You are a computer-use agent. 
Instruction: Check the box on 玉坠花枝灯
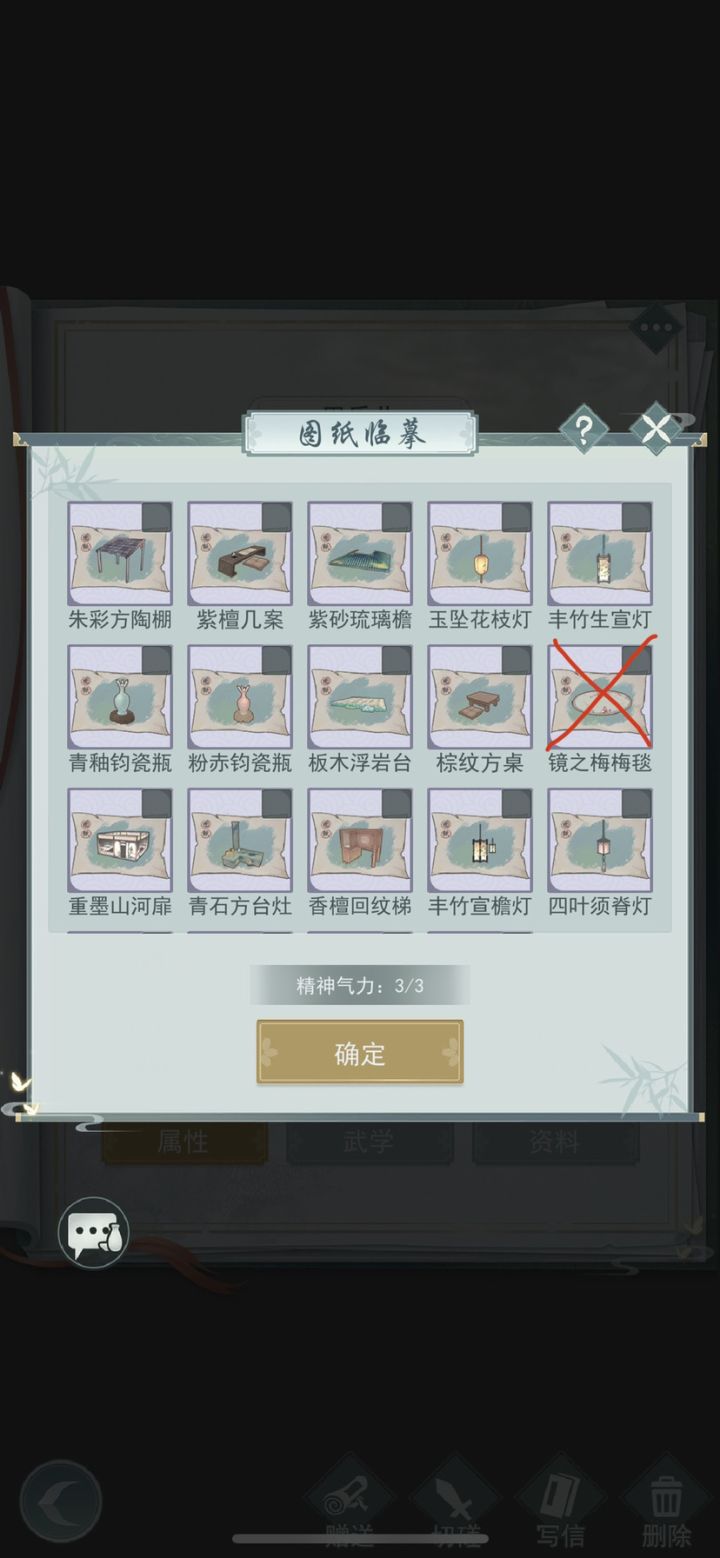click(x=516, y=518)
